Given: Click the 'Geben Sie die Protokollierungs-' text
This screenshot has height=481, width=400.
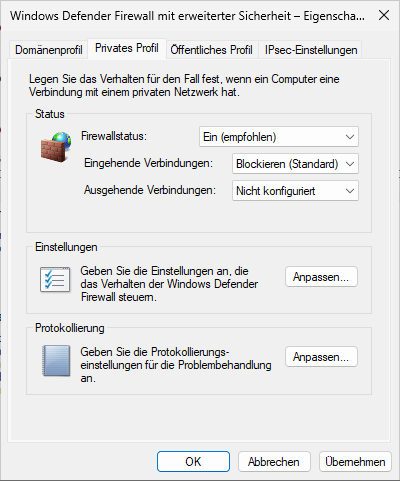Looking at the screenshot, I should click(176, 365).
